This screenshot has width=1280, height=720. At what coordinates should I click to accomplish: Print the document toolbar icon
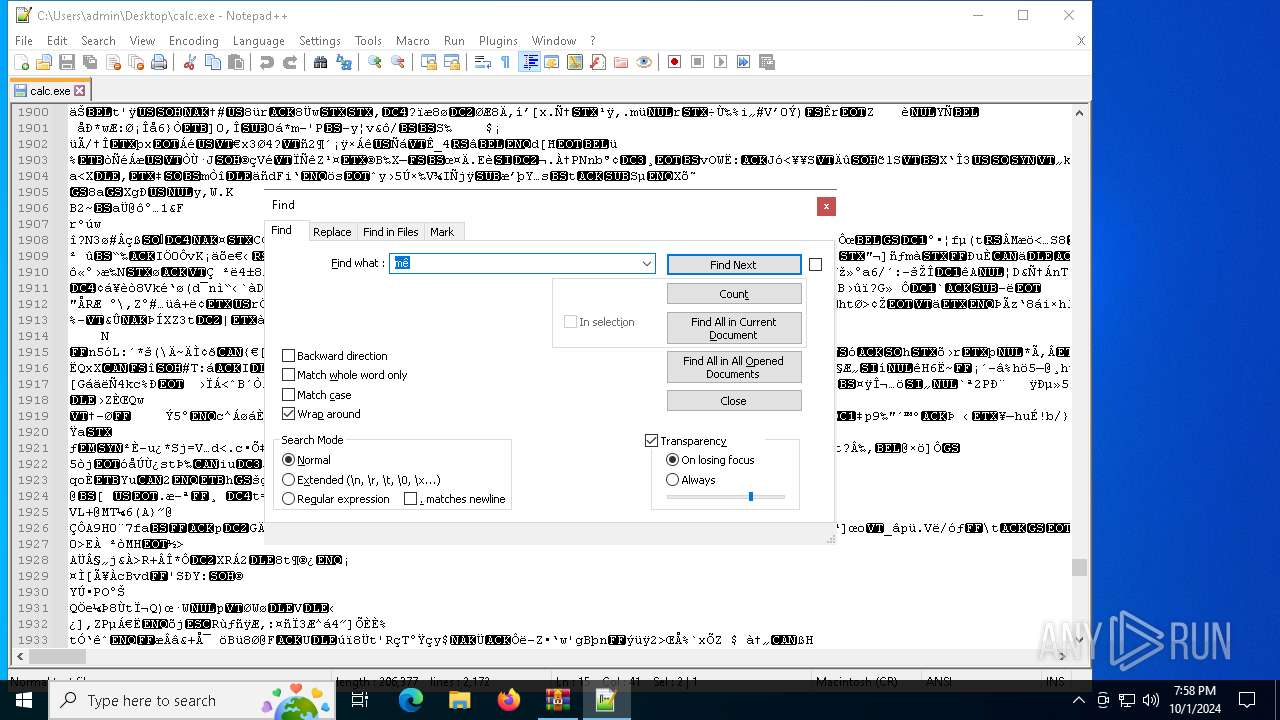pos(159,62)
